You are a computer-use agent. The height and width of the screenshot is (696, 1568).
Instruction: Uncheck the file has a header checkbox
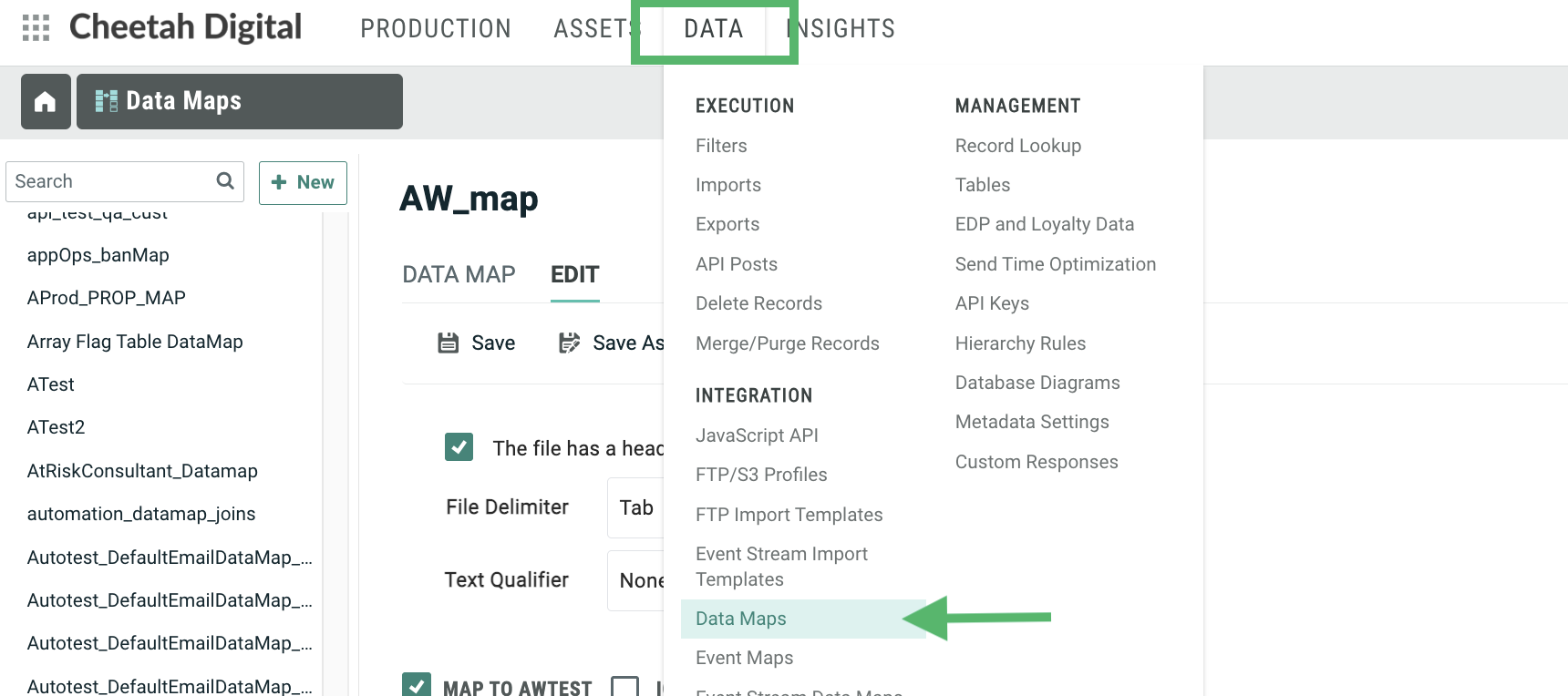459,447
